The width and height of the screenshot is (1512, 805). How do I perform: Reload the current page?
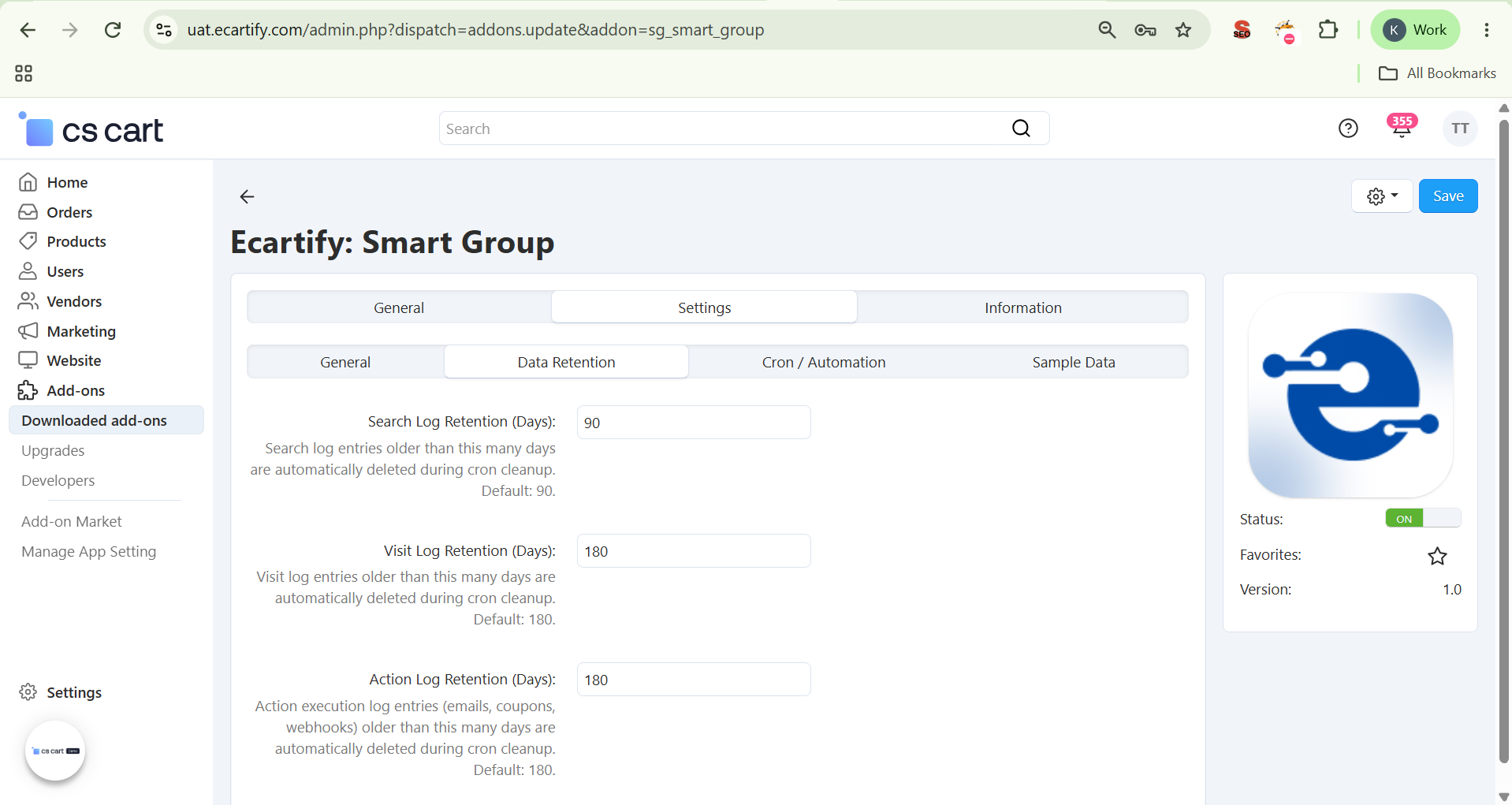[x=113, y=30]
